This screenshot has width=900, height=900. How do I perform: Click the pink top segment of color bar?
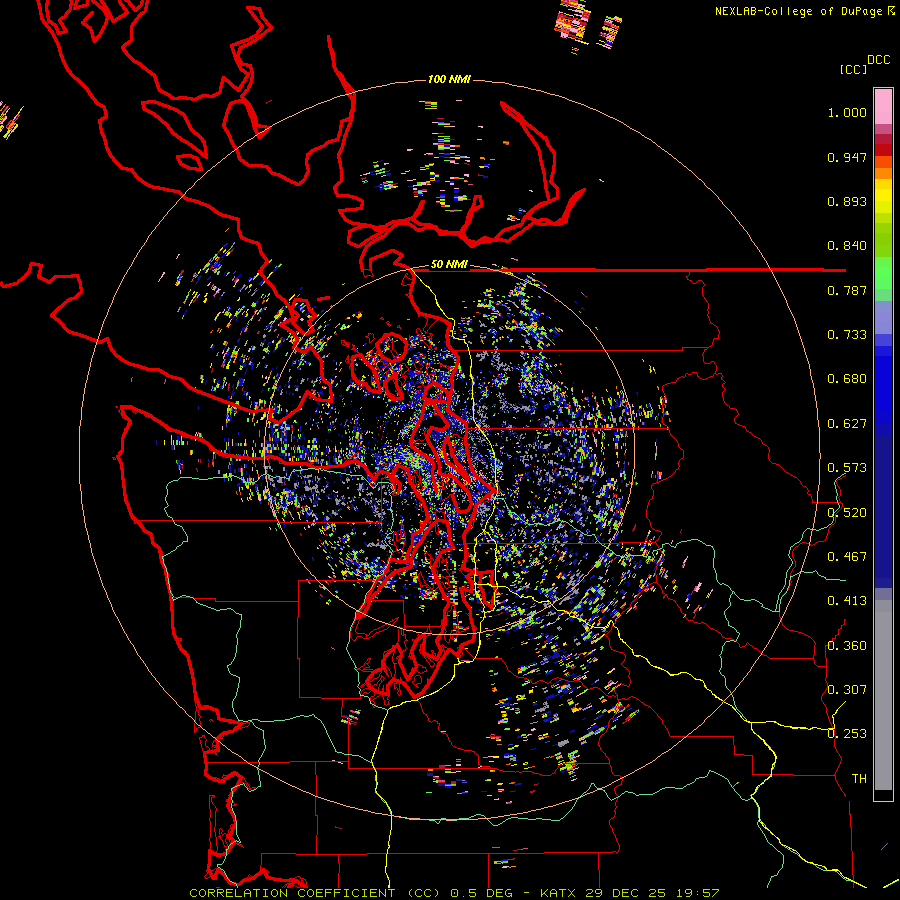[883, 106]
